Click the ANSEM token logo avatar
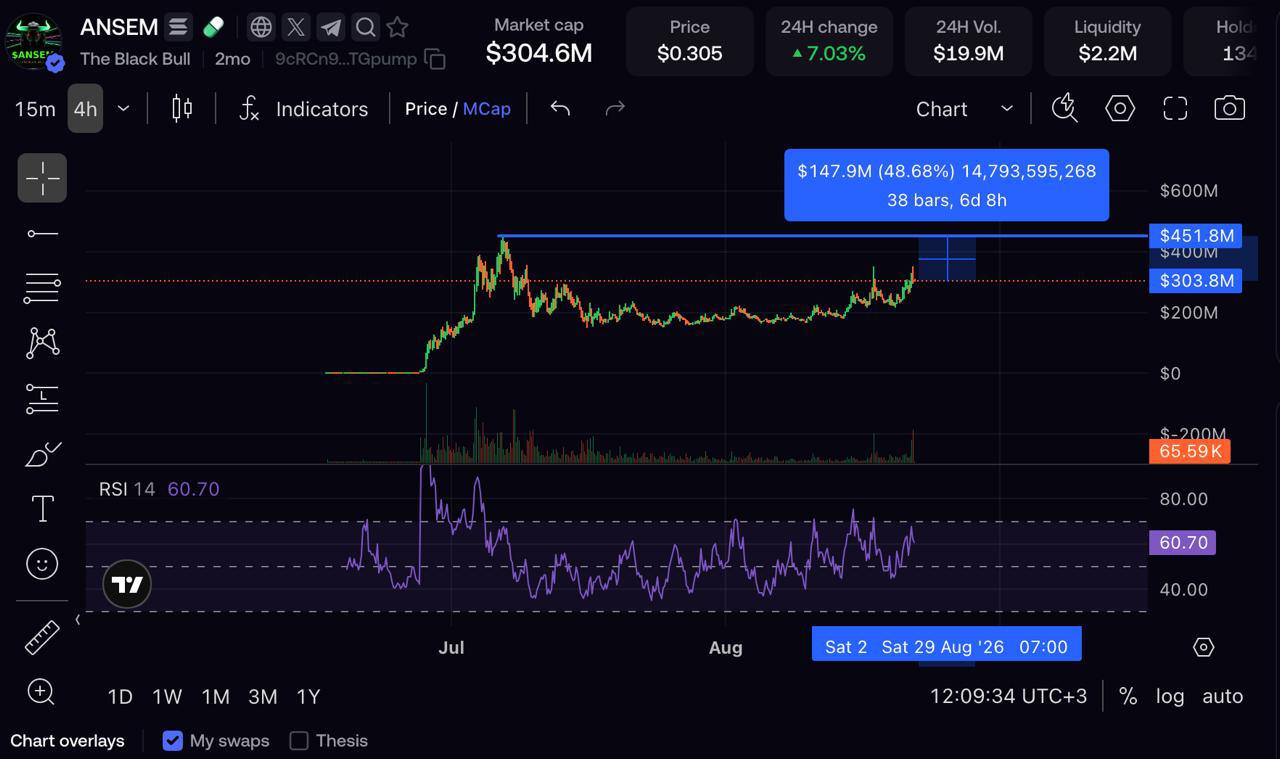This screenshot has width=1280, height=759. tap(33, 43)
